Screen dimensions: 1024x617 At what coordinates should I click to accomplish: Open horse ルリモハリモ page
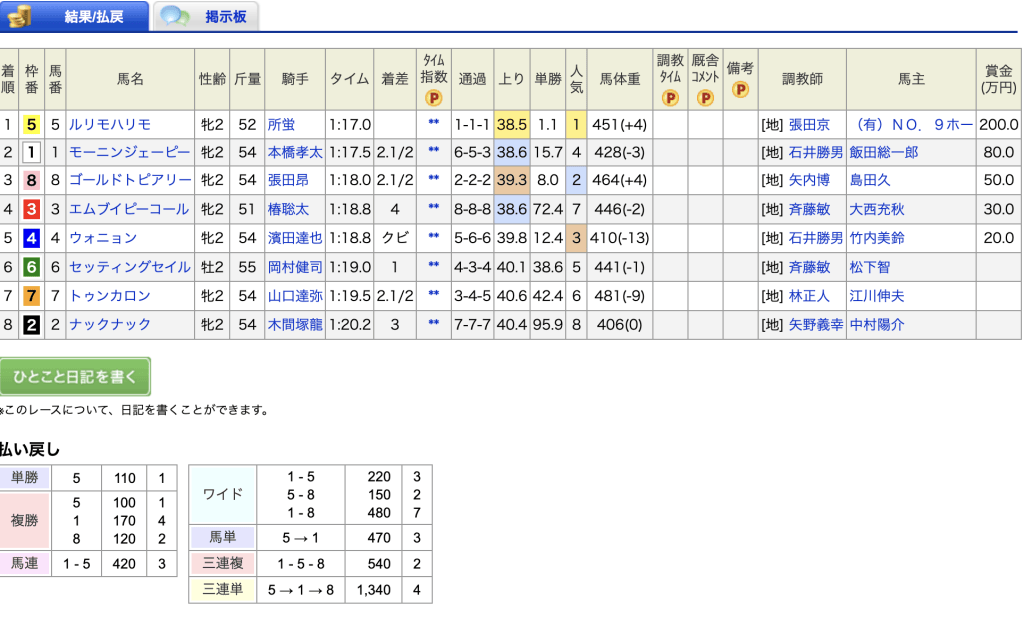tap(110, 125)
